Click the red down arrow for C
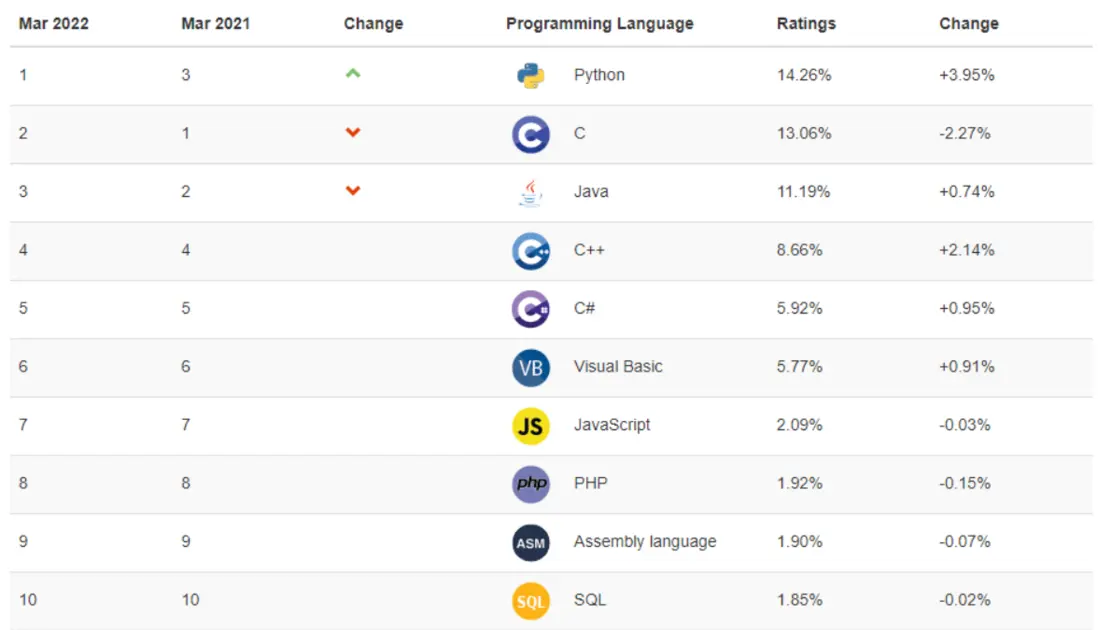The width and height of the screenshot is (1098, 630). click(x=352, y=133)
